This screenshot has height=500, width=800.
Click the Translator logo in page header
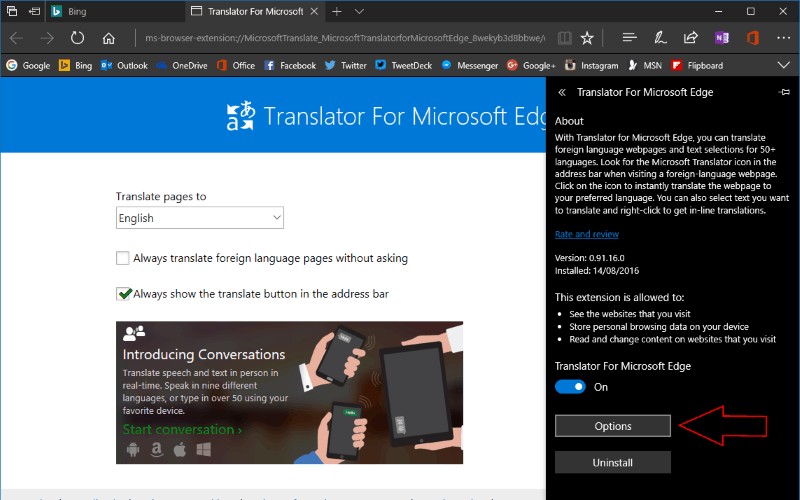point(240,116)
